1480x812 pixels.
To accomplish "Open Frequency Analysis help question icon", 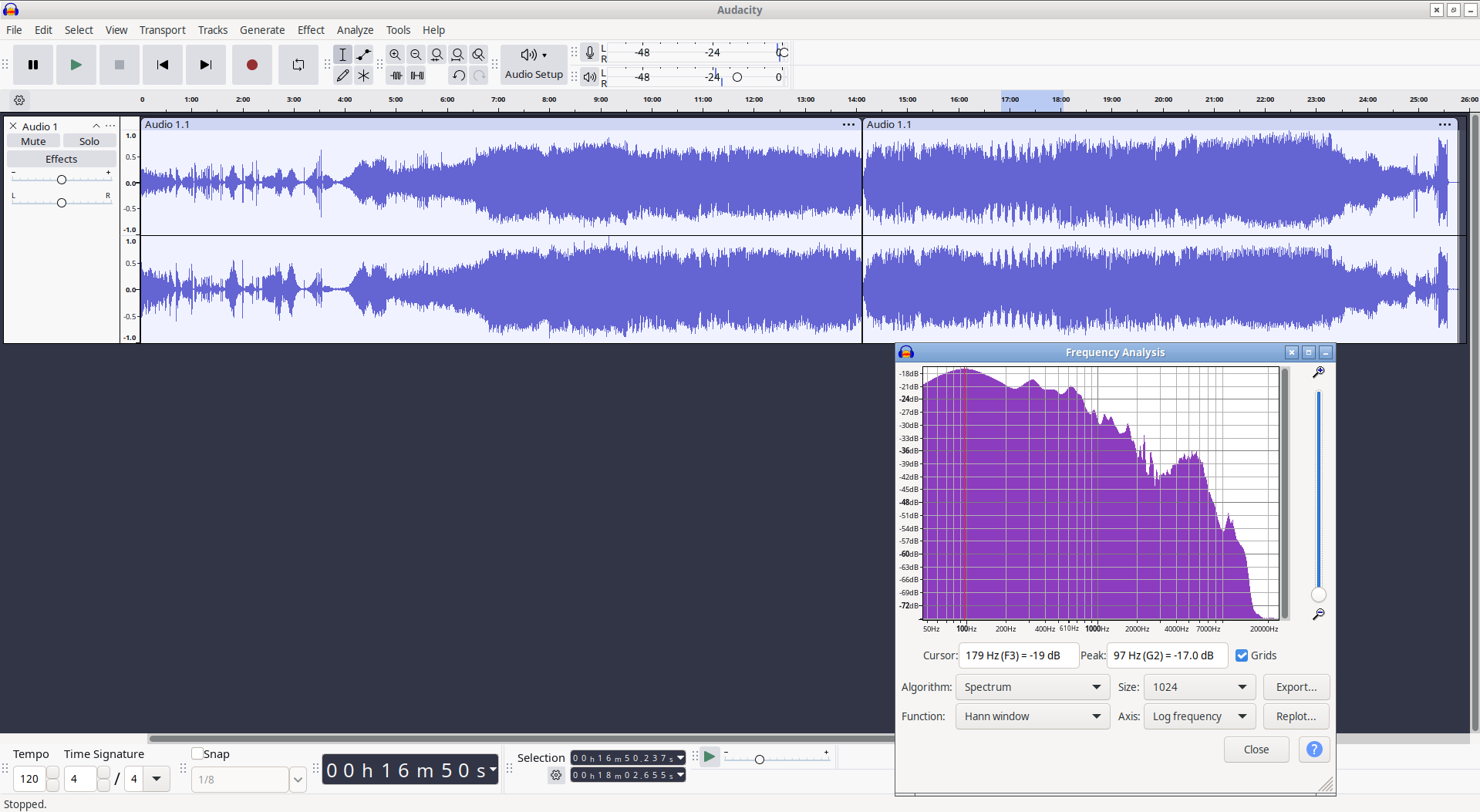I will pyautogui.click(x=1315, y=750).
